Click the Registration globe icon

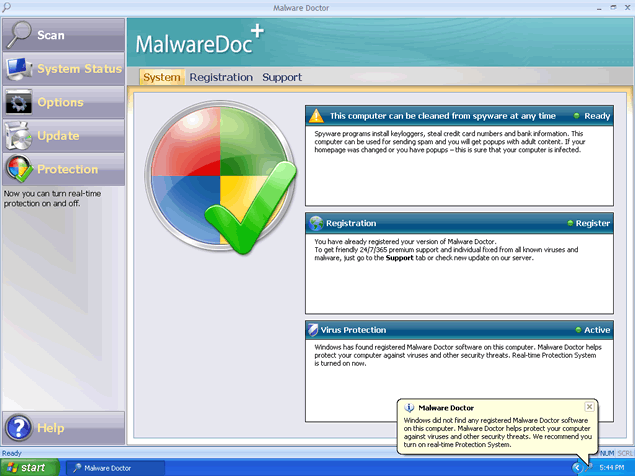(x=317, y=223)
